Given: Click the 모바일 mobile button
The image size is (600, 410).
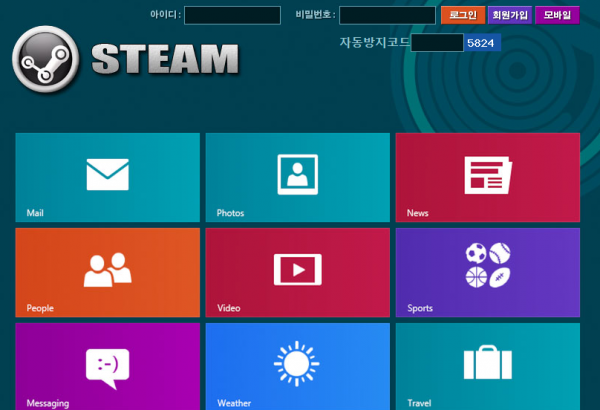Looking at the screenshot, I should pos(557,15).
